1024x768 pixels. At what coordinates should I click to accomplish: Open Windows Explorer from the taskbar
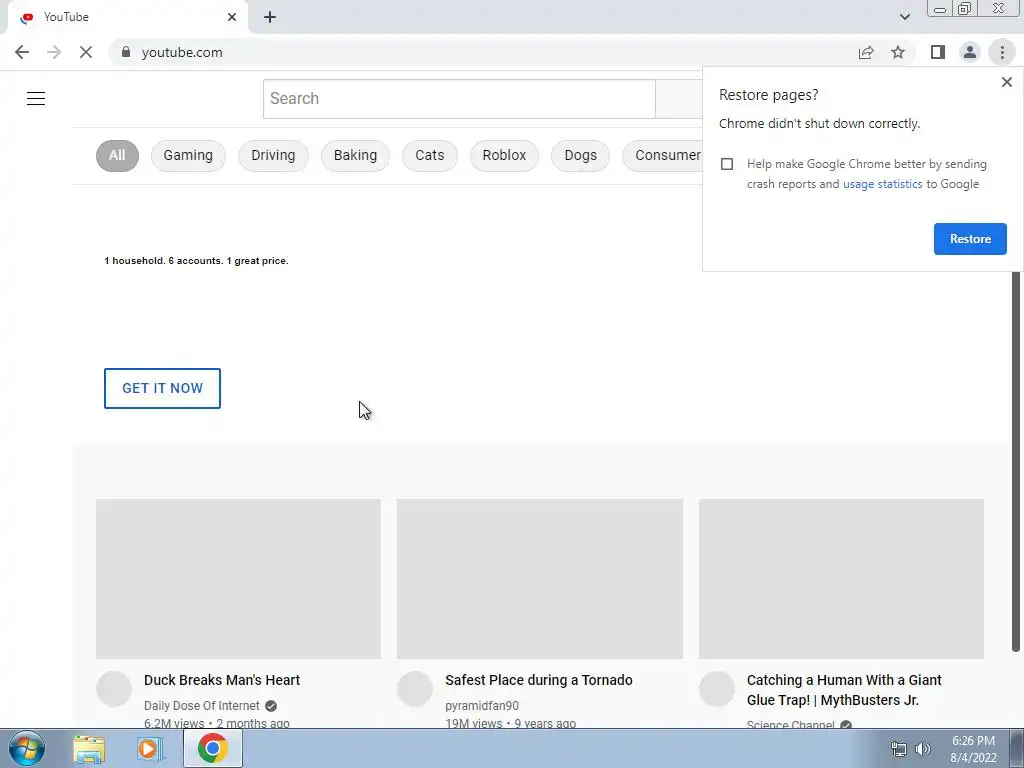(89, 748)
